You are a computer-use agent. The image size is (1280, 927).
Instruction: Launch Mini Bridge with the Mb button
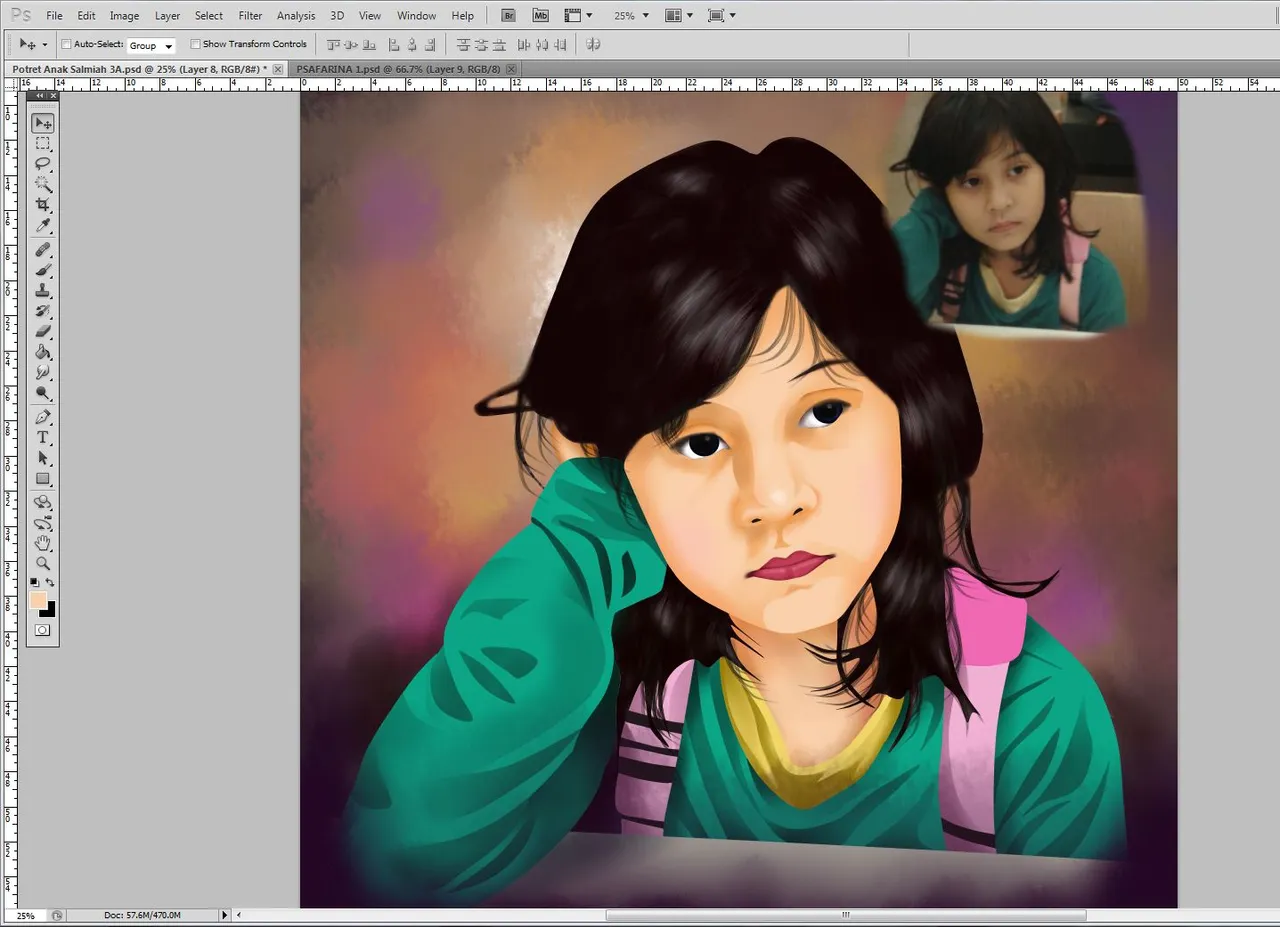click(541, 16)
